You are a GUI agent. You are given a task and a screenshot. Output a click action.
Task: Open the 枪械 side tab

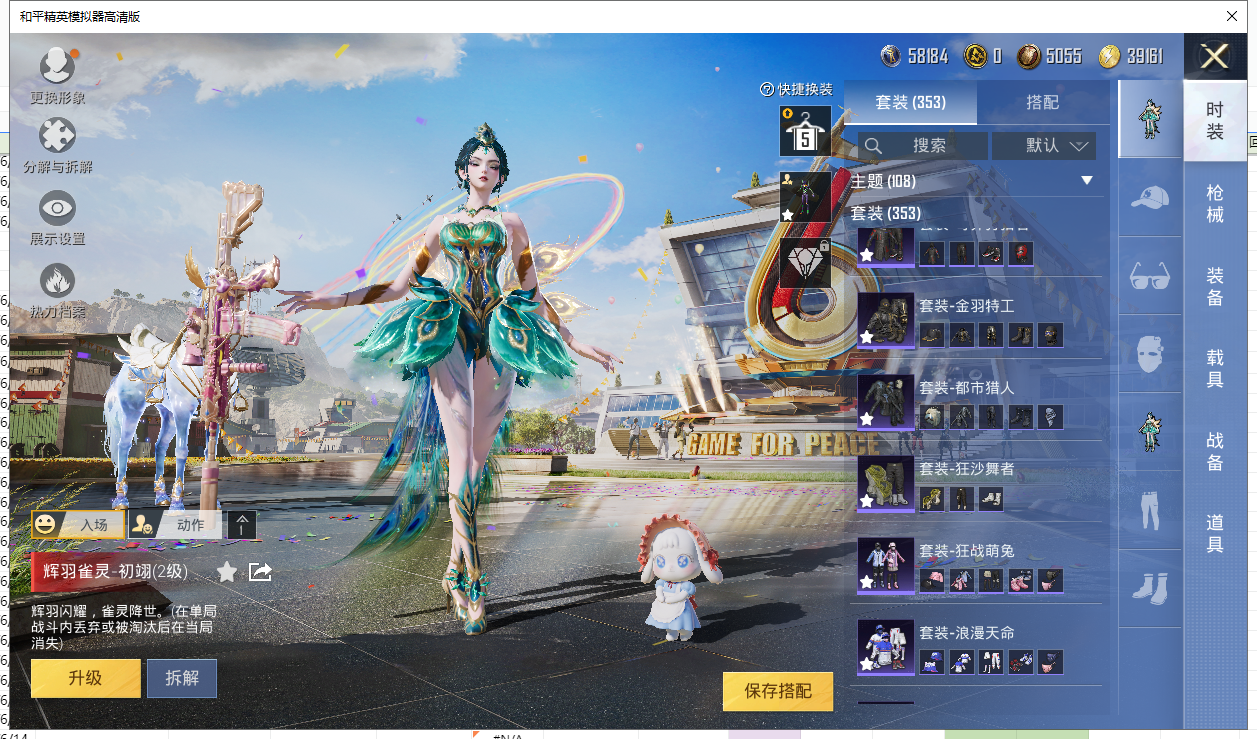coord(1215,202)
